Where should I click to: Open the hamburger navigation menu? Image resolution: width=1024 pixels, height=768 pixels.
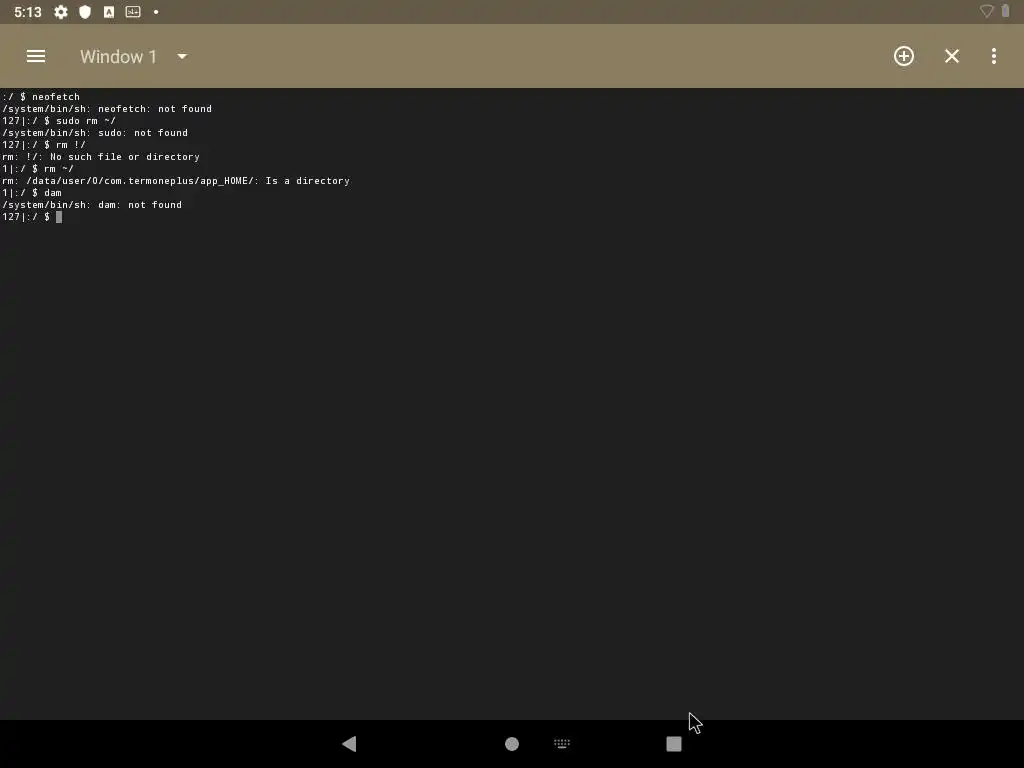(36, 56)
